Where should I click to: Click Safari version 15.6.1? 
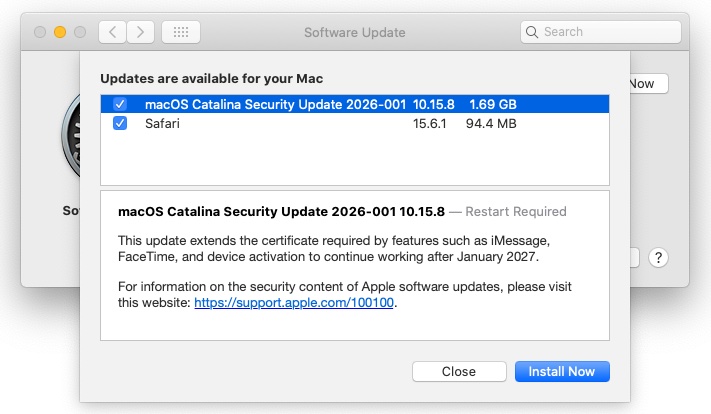(x=429, y=123)
